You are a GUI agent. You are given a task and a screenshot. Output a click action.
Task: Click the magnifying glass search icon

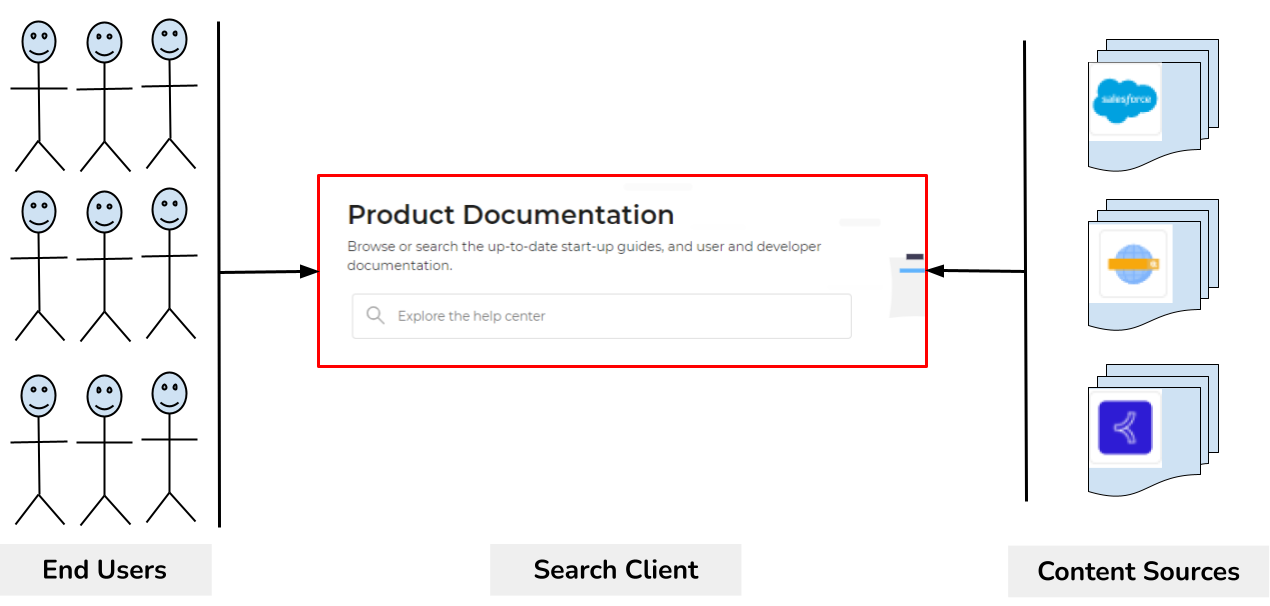coord(375,316)
